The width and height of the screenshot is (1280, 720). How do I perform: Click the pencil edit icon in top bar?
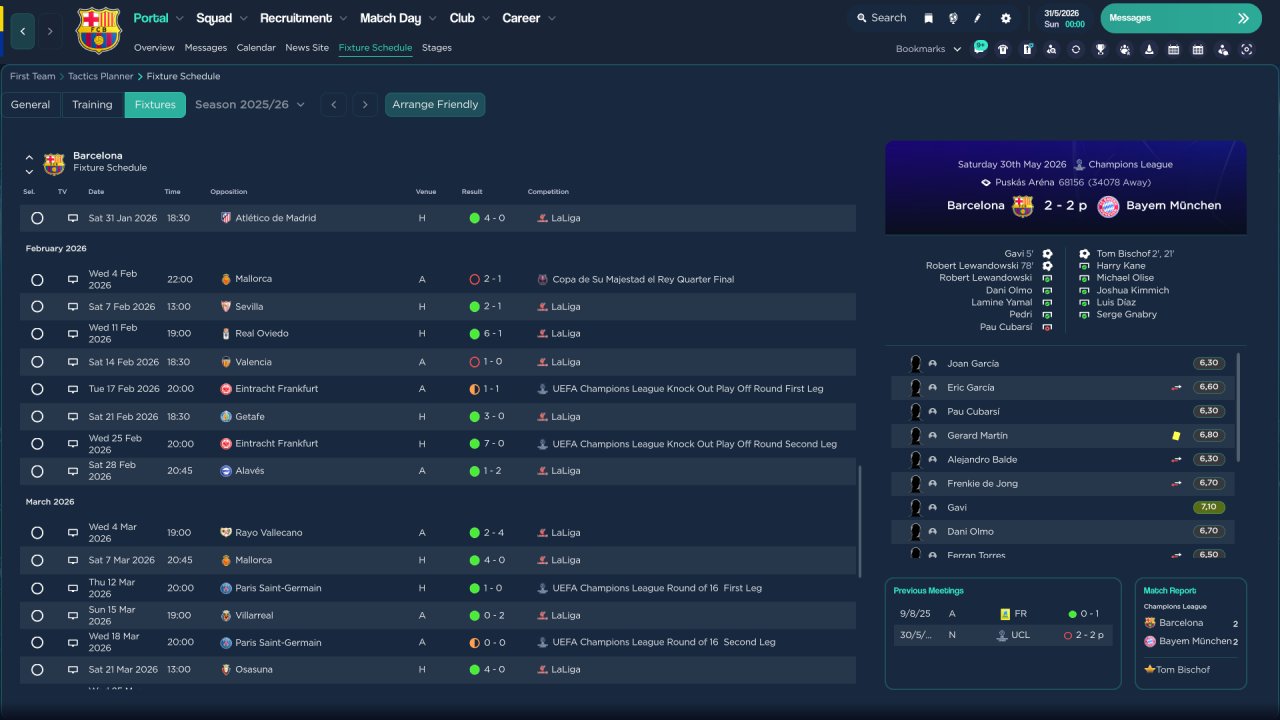pos(978,18)
